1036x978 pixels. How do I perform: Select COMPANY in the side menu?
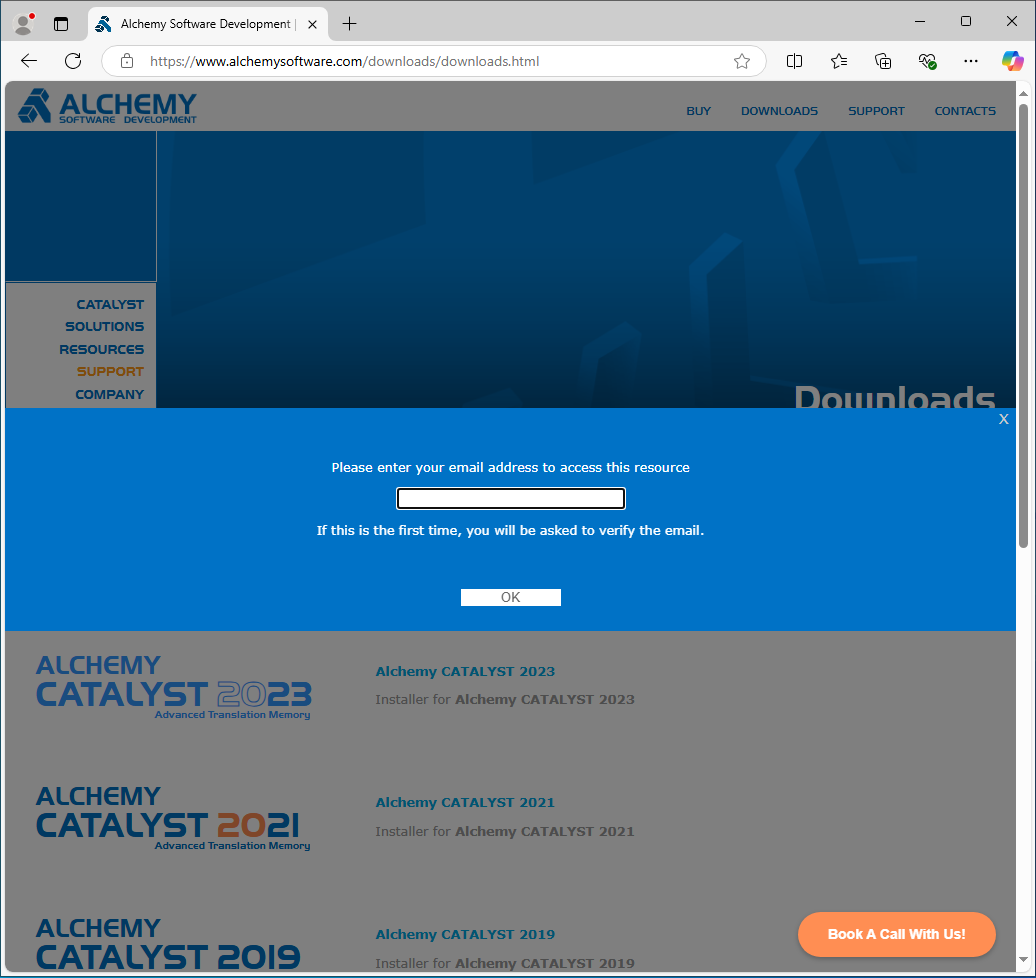point(110,395)
